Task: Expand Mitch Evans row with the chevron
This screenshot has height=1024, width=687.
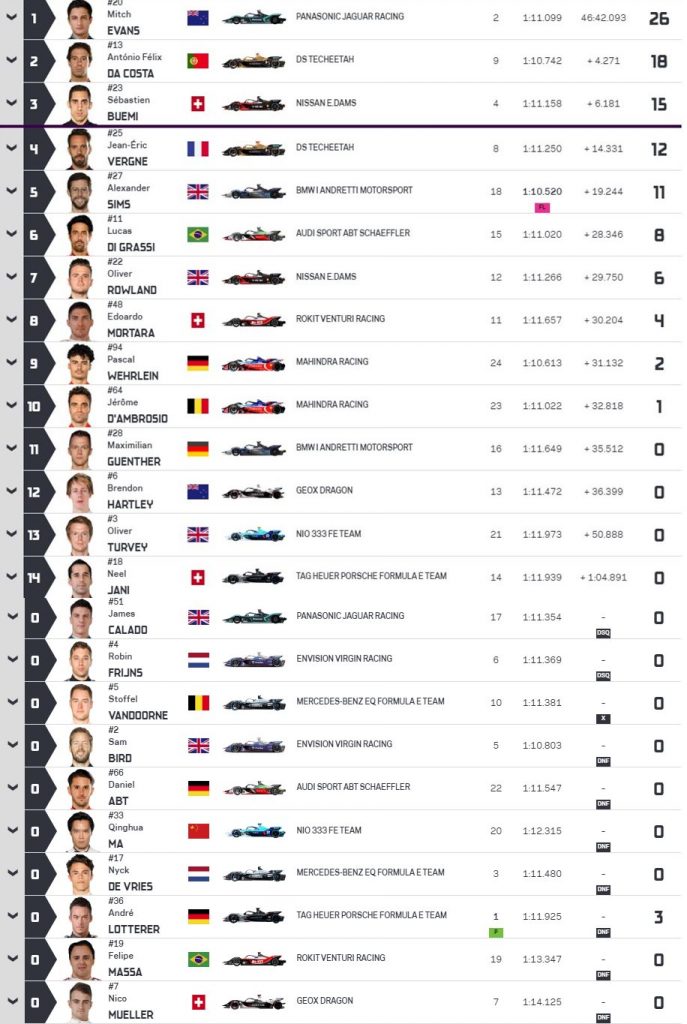Action: (x=12, y=17)
